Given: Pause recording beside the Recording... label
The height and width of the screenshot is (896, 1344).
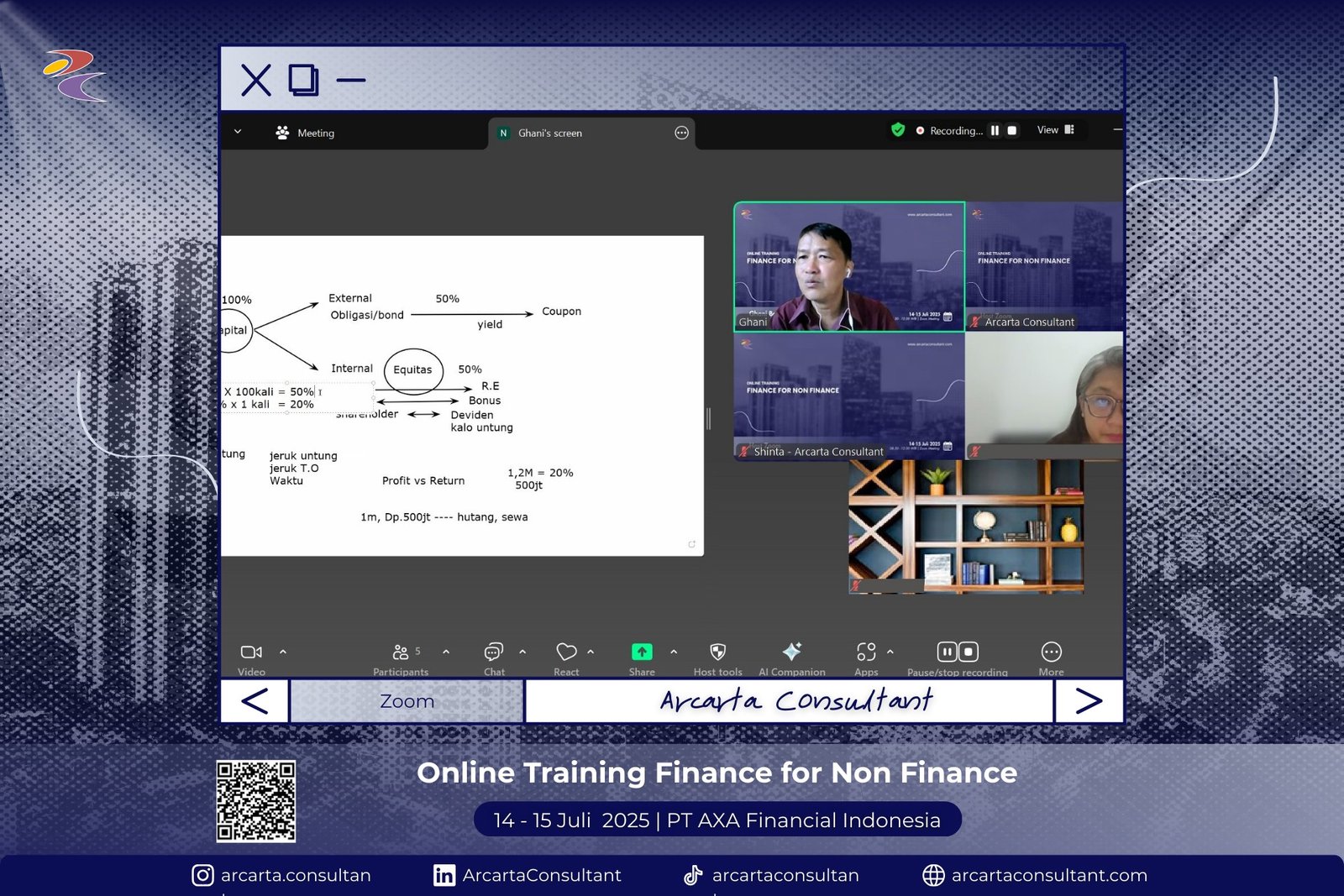Looking at the screenshot, I should 995,131.
